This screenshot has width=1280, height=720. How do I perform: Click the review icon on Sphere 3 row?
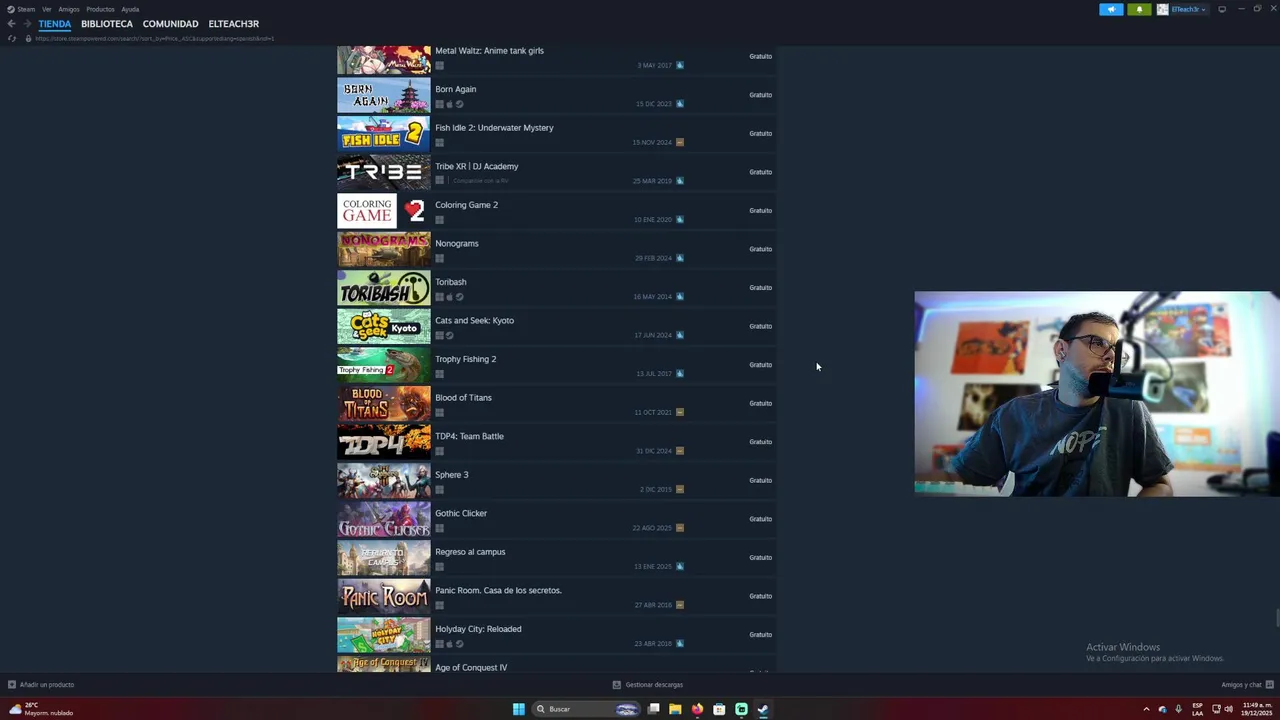680,489
